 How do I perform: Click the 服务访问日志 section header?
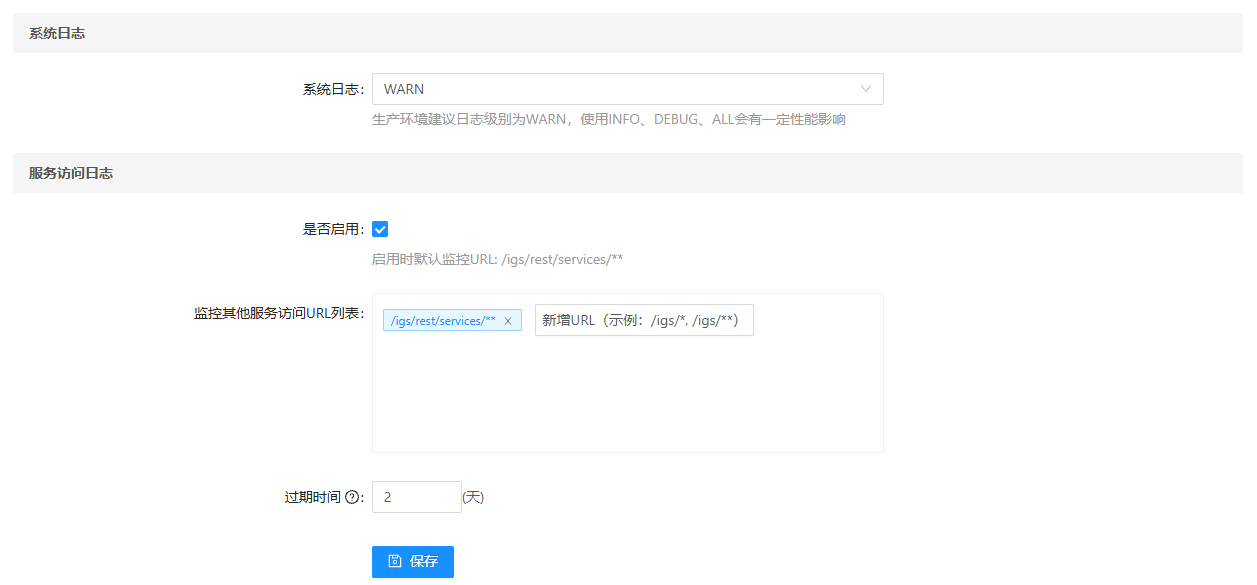pos(71,173)
